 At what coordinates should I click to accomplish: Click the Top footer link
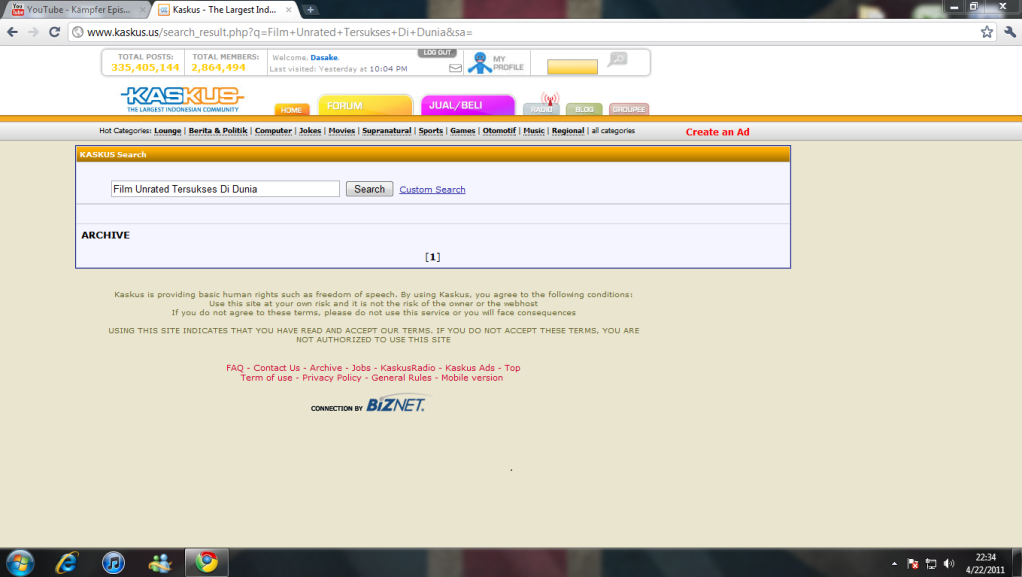pos(512,368)
